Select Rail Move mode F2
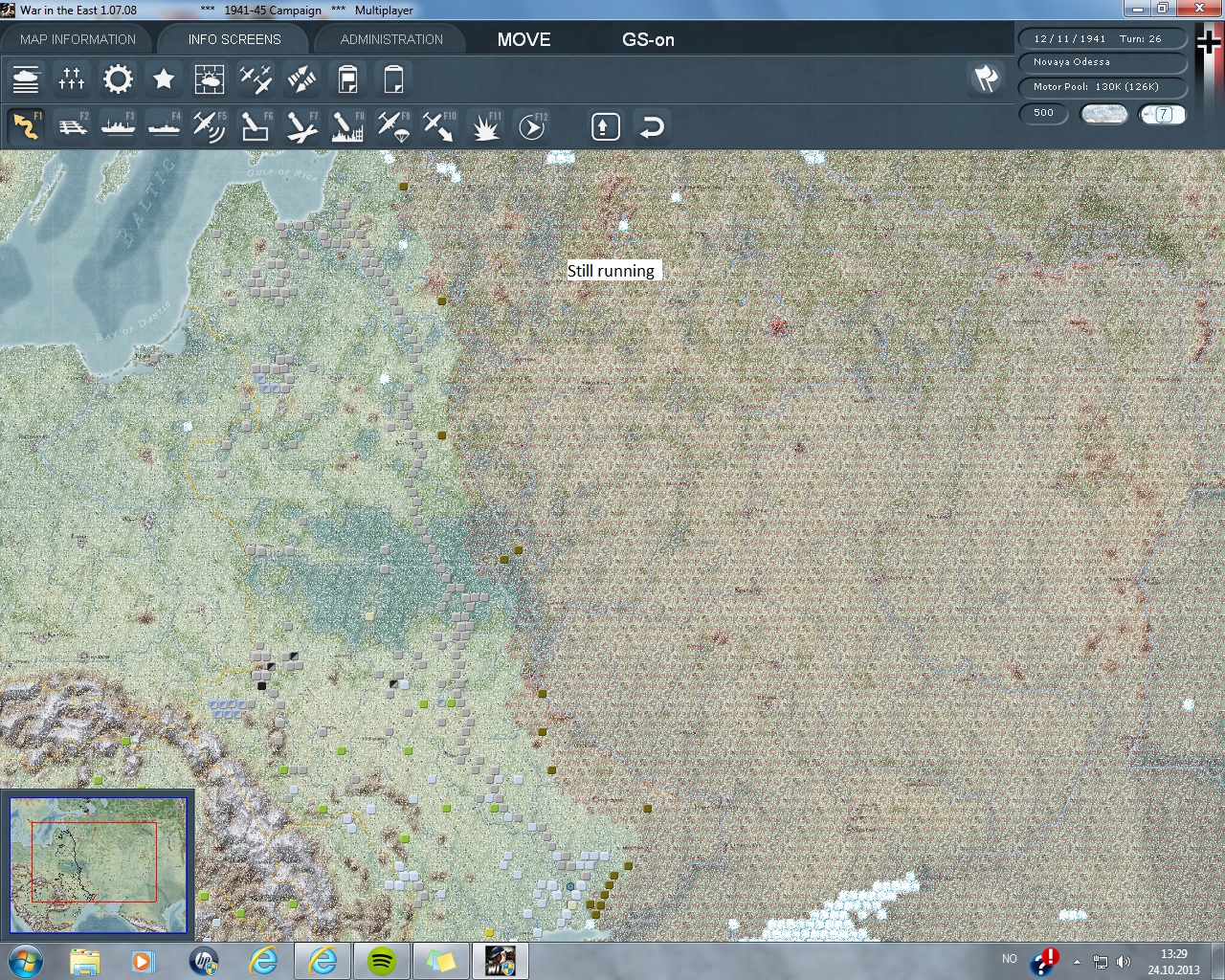Screen dimensions: 1225x980 pyautogui.click(x=72, y=126)
